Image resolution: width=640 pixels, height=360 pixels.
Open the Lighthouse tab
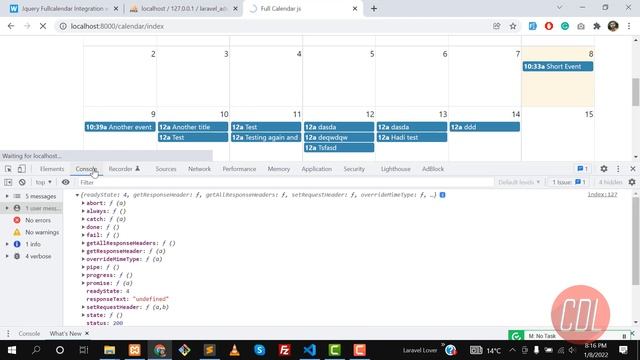[x=396, y=169]
